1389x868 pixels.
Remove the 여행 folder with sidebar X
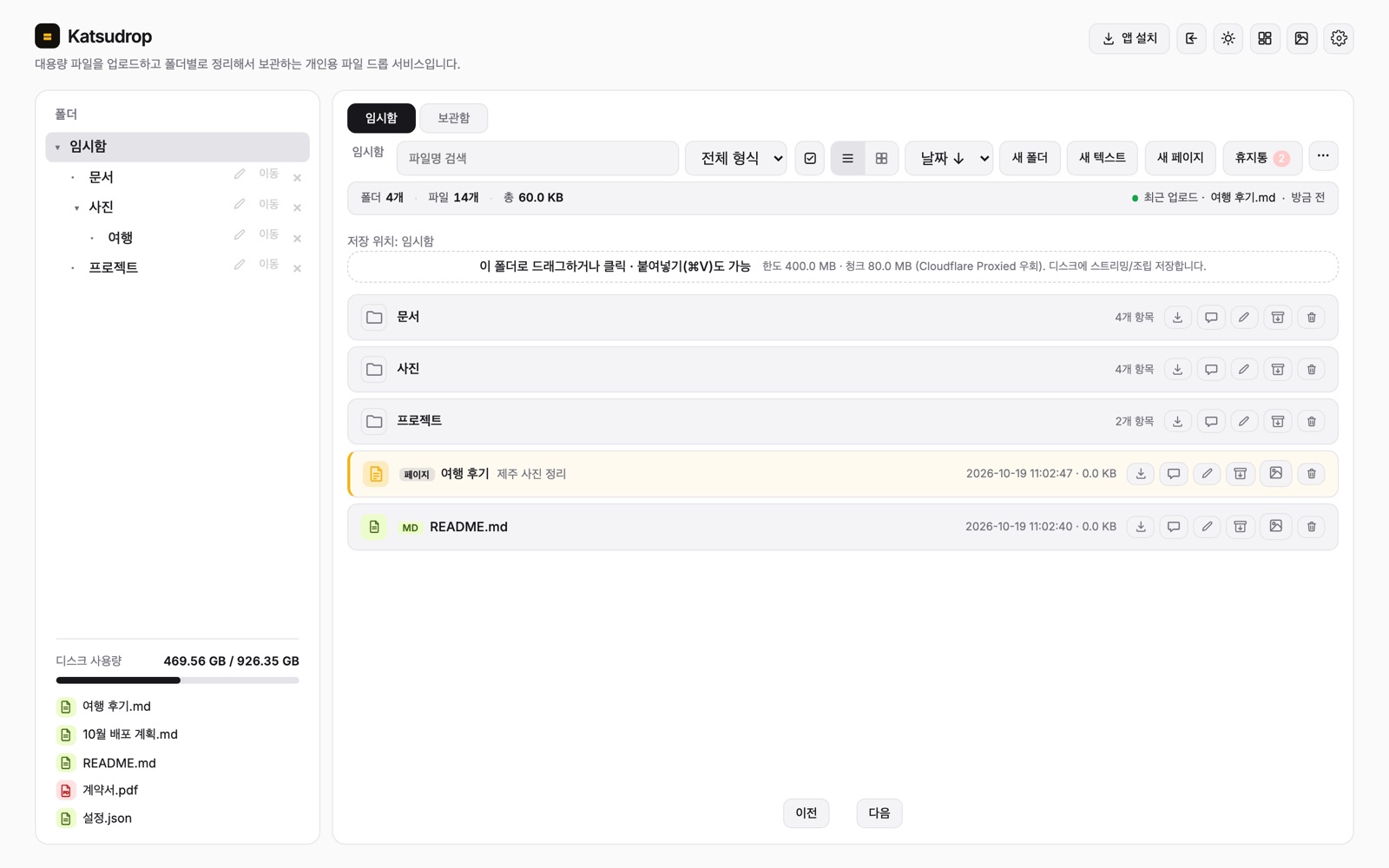297,238
